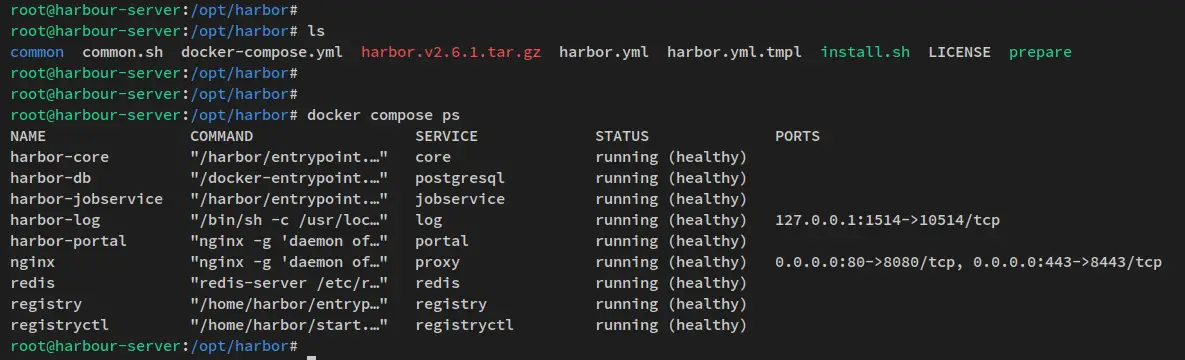Click the nginx container name
This screenshot has height=360, width=1185.
coord(32,262)
